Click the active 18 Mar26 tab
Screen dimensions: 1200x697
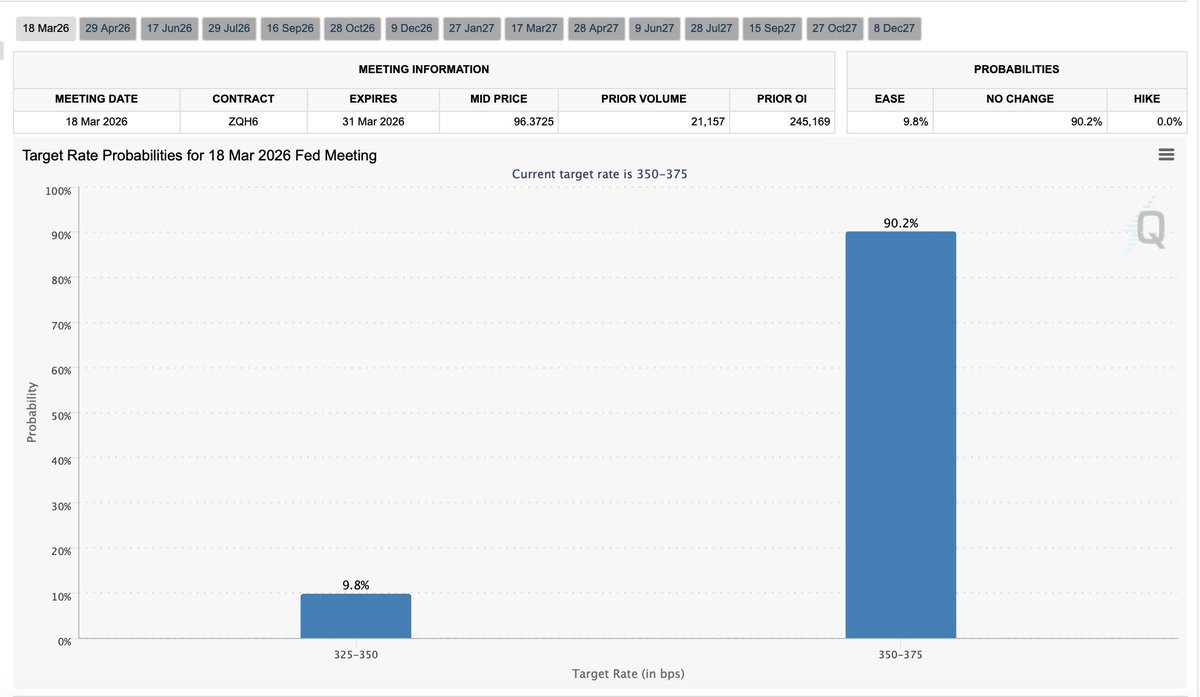[46, 28]
